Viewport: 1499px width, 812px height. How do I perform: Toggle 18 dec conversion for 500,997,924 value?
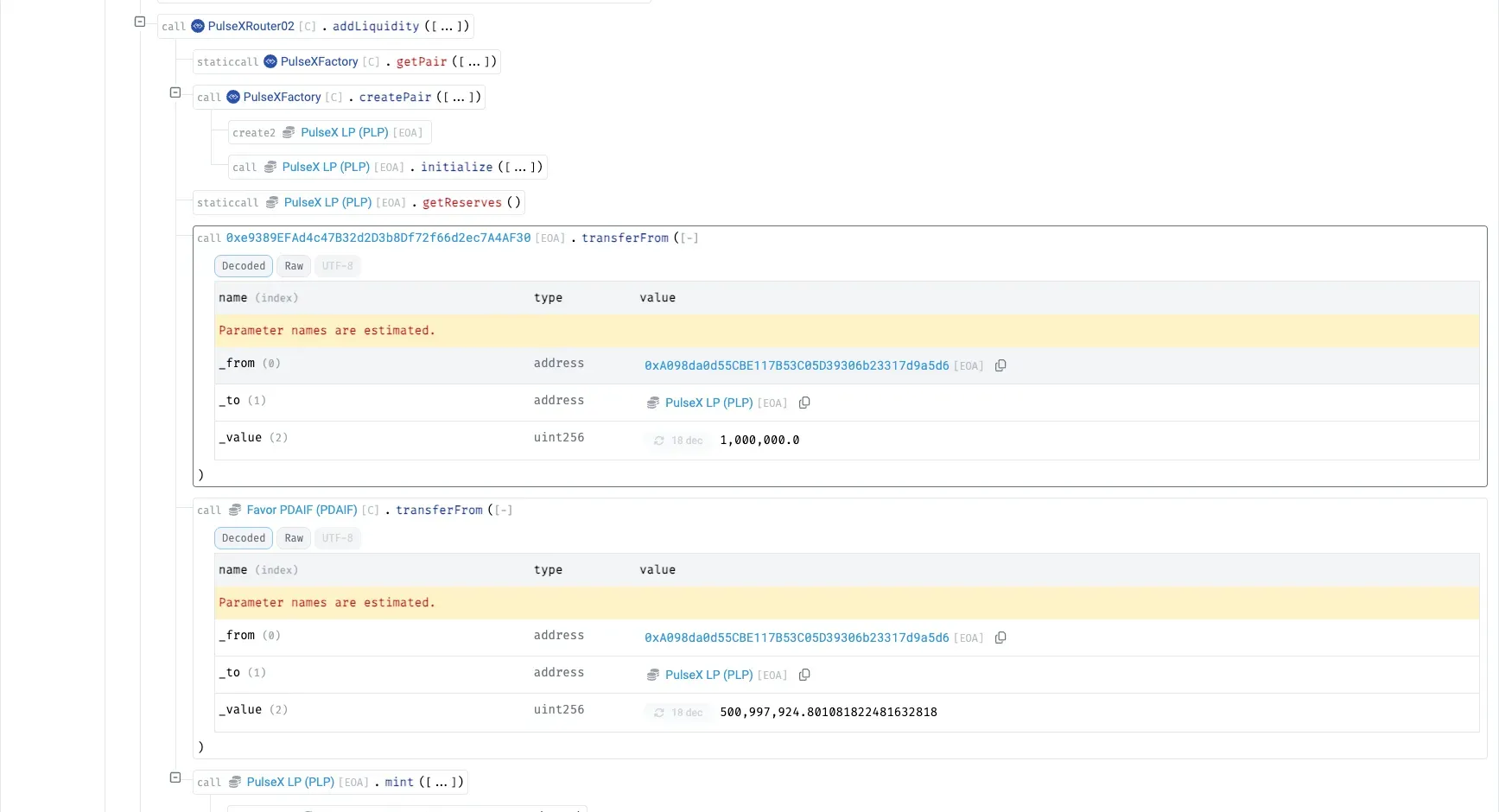coord(677,713)
